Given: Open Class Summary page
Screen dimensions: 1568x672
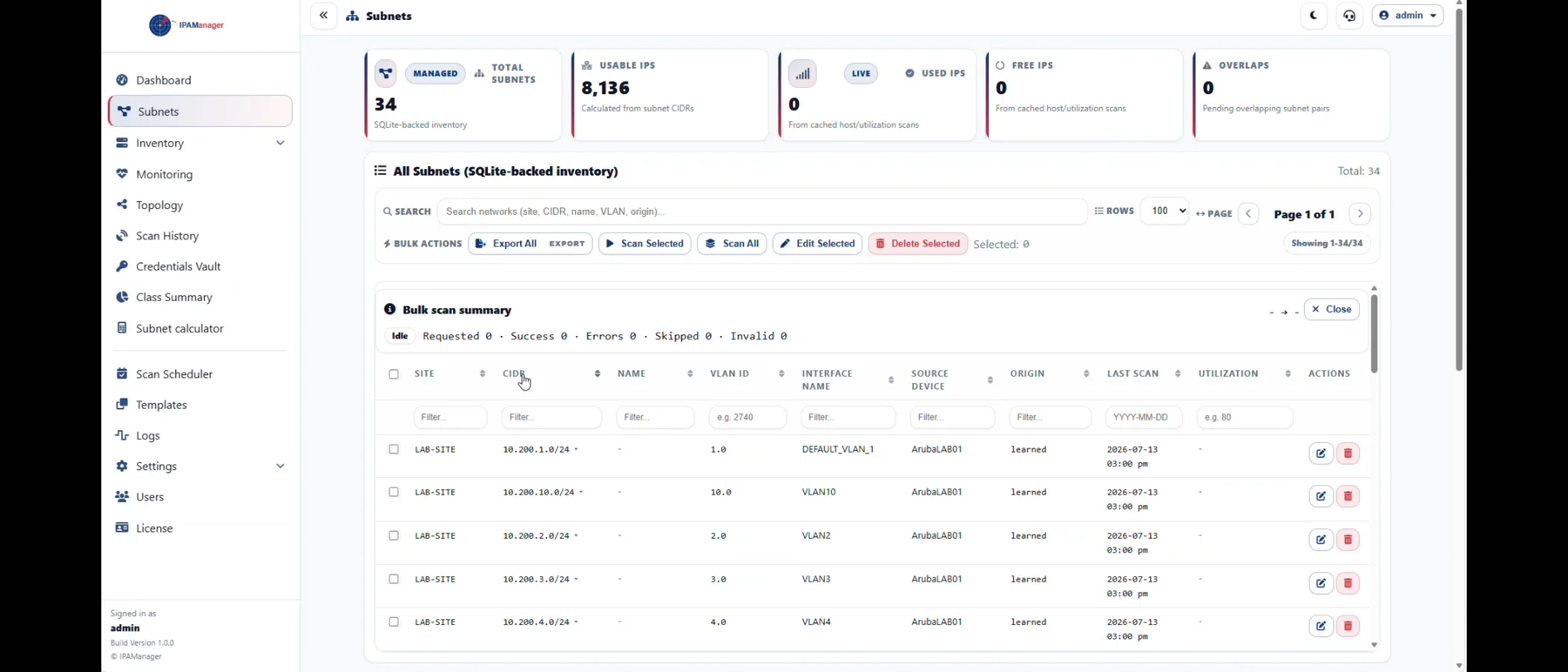Looking at the screenshot, I should (200, 297).
